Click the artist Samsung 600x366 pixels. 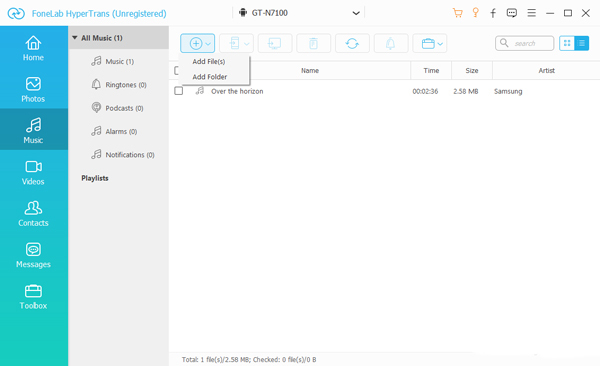508,91
